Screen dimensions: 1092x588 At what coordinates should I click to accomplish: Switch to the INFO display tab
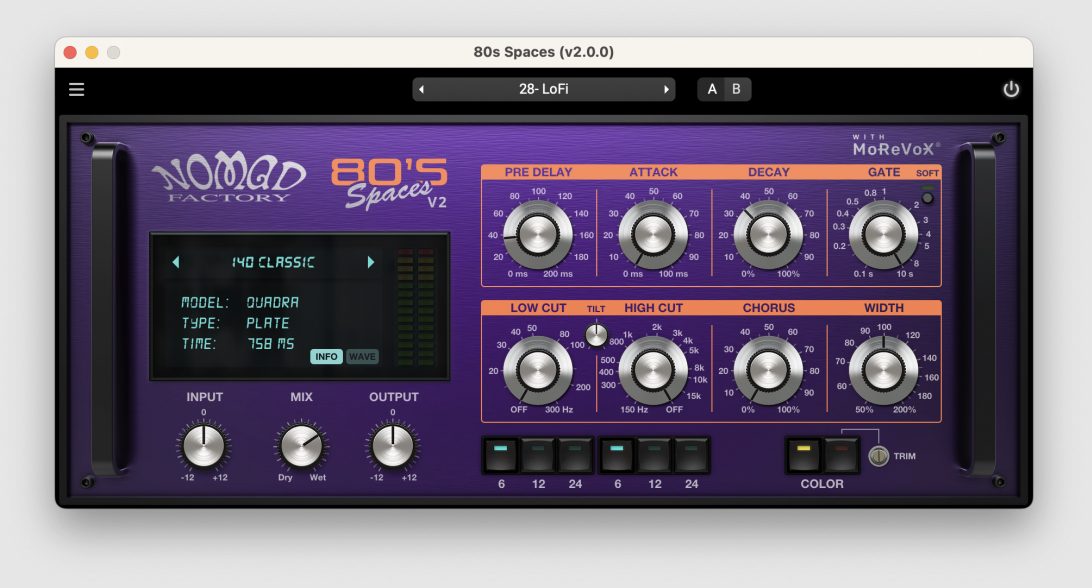326,356
